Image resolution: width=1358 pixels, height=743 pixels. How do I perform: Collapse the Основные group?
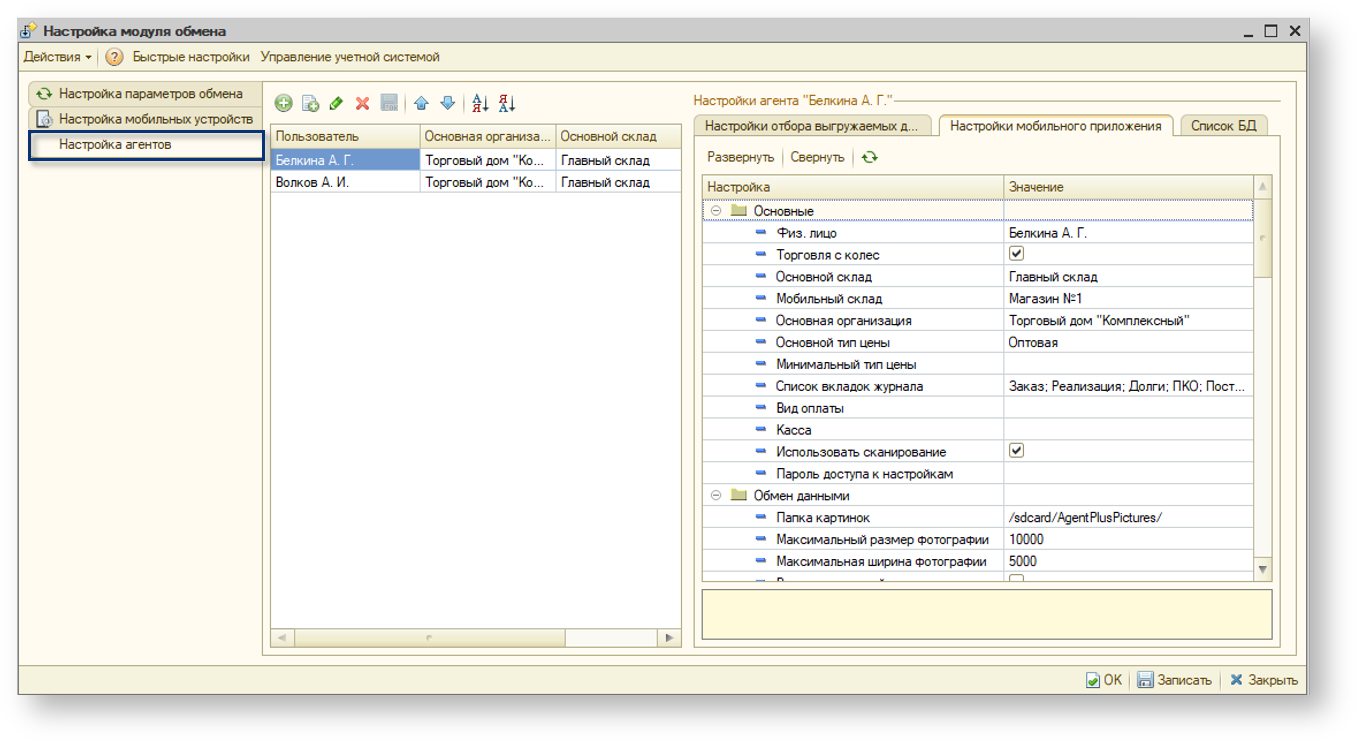(x=716, y=211)
